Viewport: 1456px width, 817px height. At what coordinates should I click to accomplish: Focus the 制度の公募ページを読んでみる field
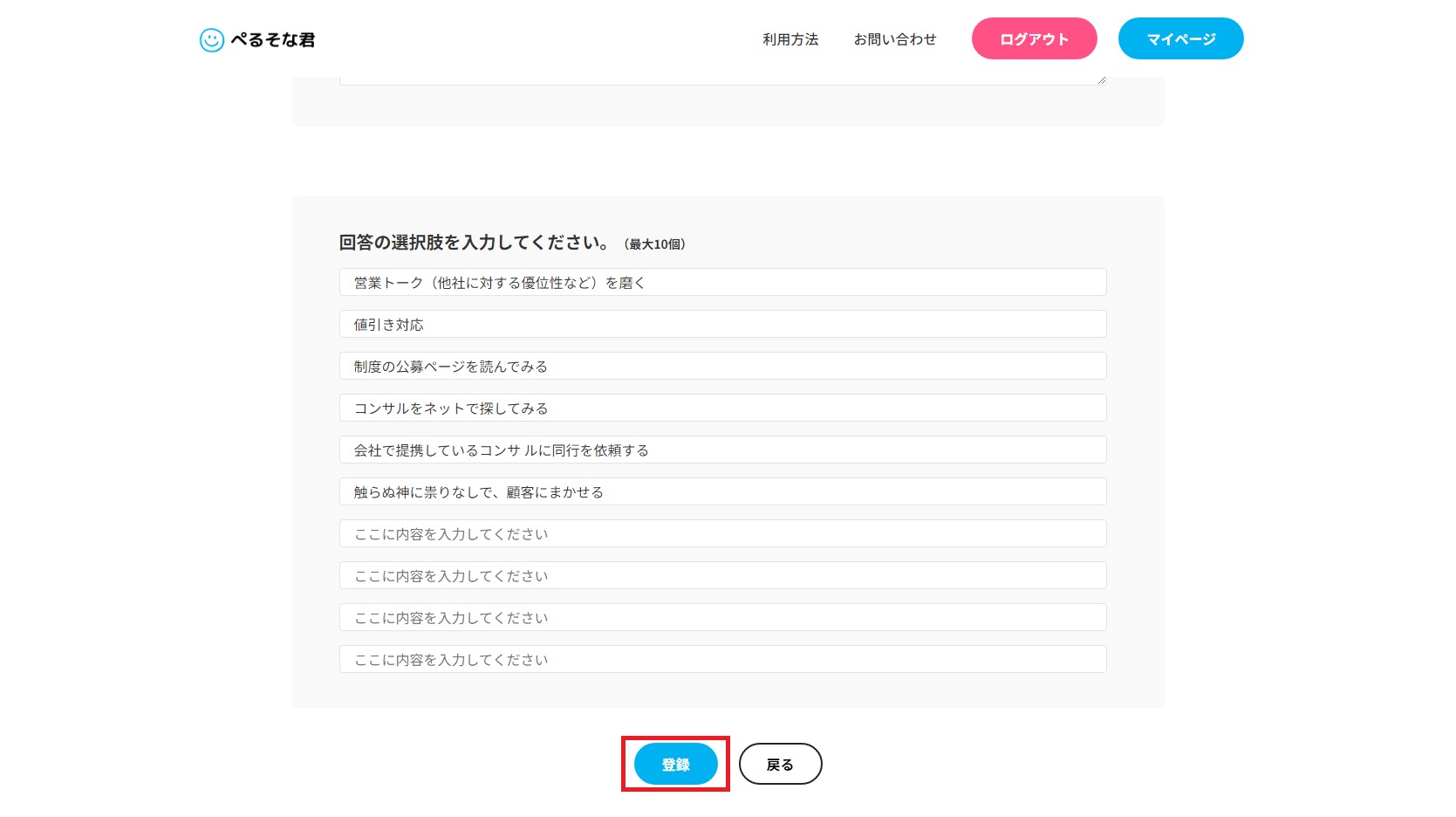click(723, 366)
